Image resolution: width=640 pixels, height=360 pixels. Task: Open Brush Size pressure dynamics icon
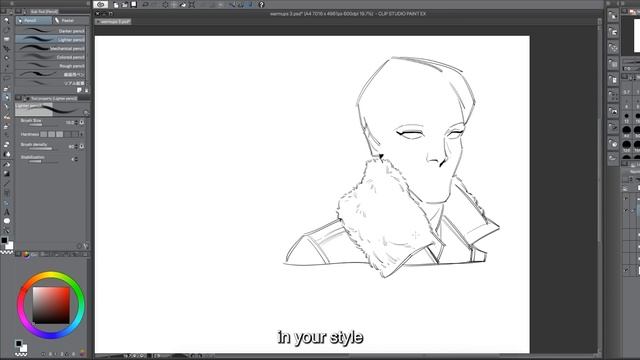82,122
